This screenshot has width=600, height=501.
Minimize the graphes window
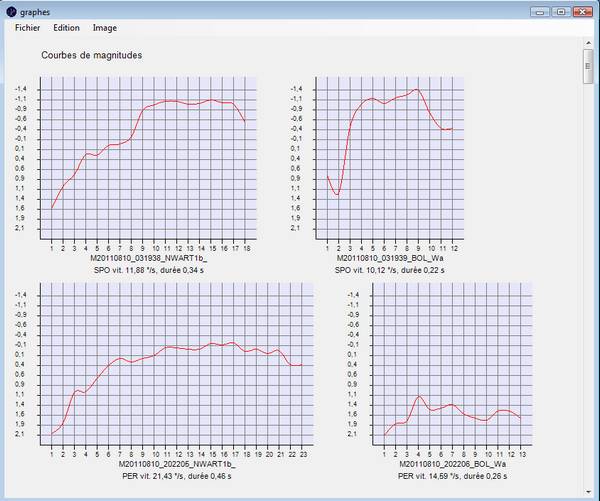(x=541, y=11)
